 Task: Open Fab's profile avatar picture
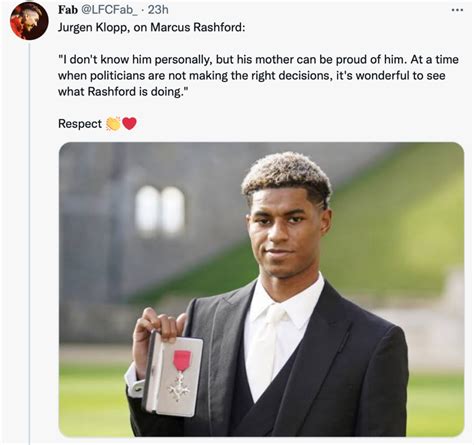29,20
